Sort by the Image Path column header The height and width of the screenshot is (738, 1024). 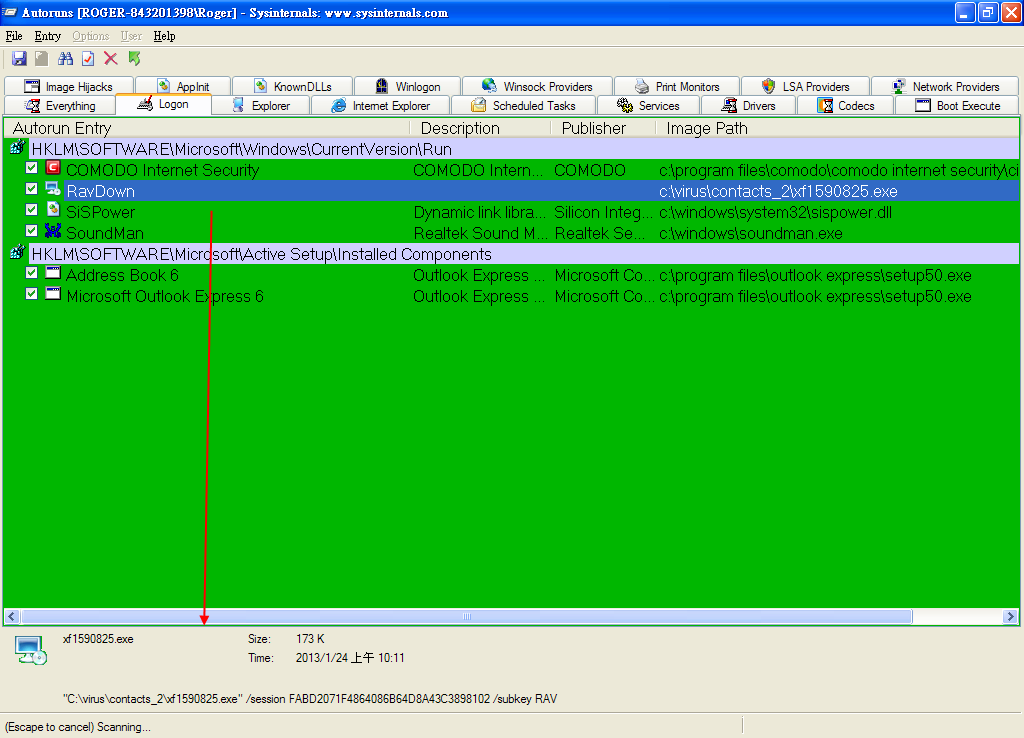click(837, 128)
